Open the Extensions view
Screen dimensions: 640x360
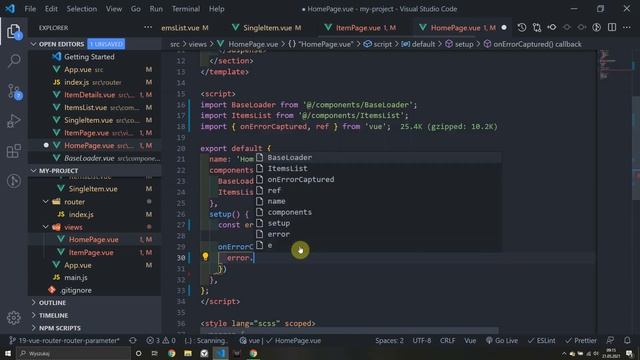tap(14, 151)
